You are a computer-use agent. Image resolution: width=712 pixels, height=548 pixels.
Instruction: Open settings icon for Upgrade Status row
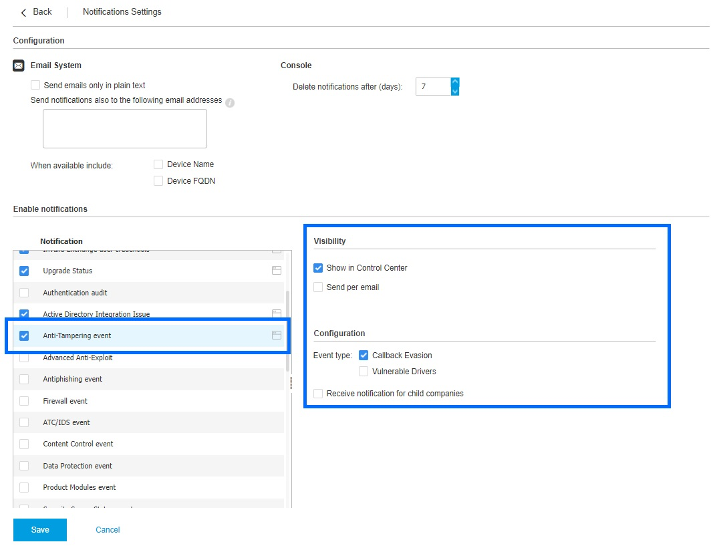[x=276, y=271]
